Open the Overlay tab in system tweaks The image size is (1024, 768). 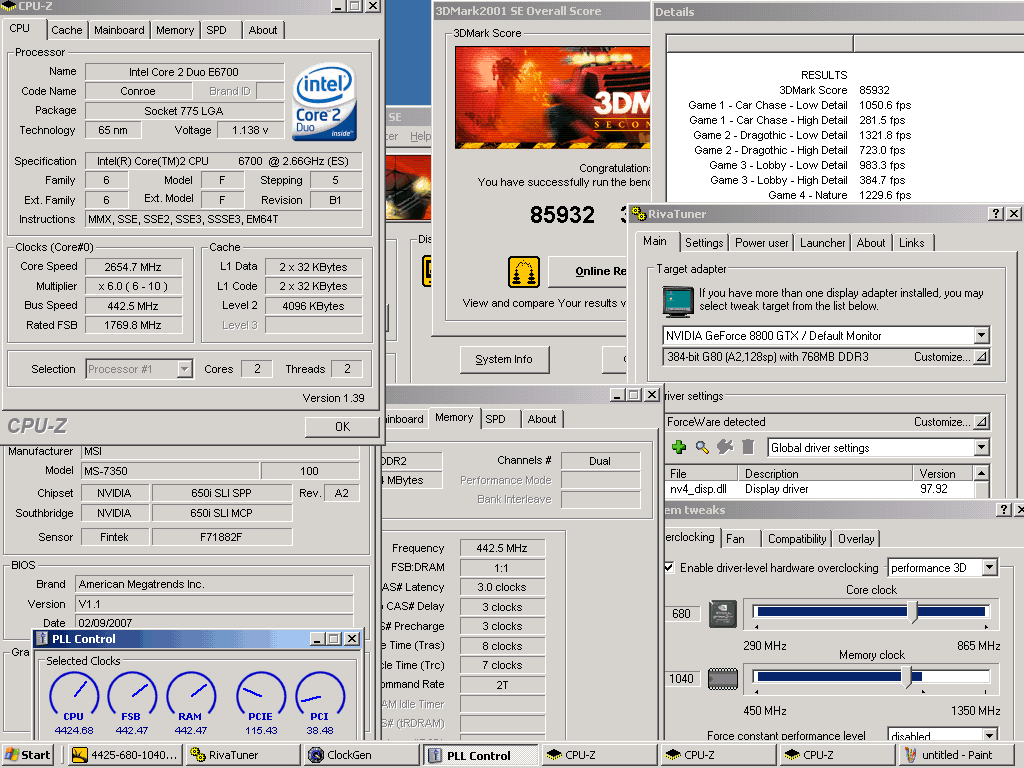[856, 539]
